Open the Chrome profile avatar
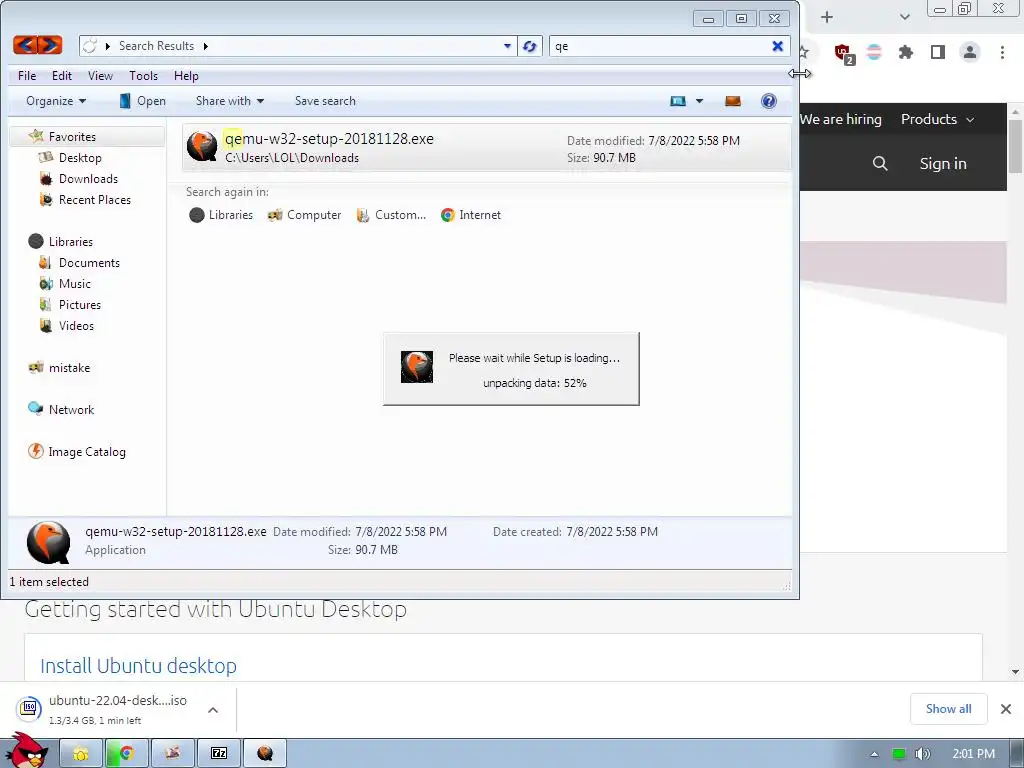1024x768 pixels. [970, 52]
